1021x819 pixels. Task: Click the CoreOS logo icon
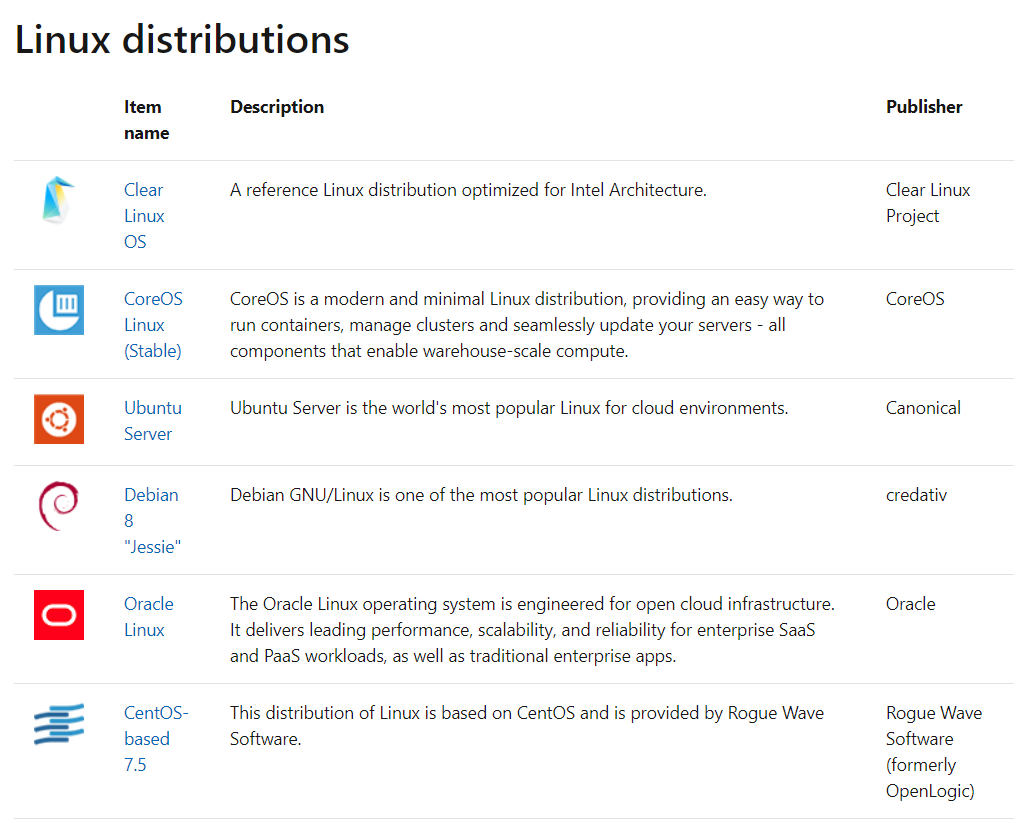point(58,309)
